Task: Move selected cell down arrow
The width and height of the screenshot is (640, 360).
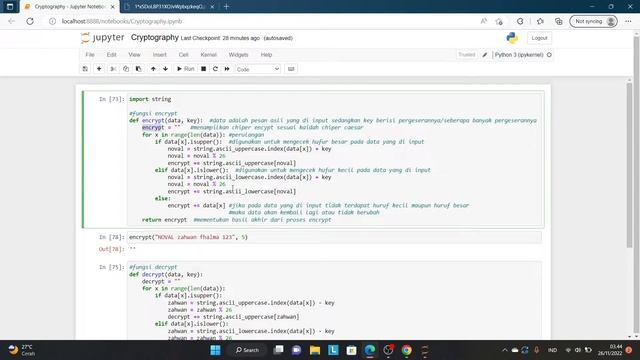Action: [x=165, y=69]
